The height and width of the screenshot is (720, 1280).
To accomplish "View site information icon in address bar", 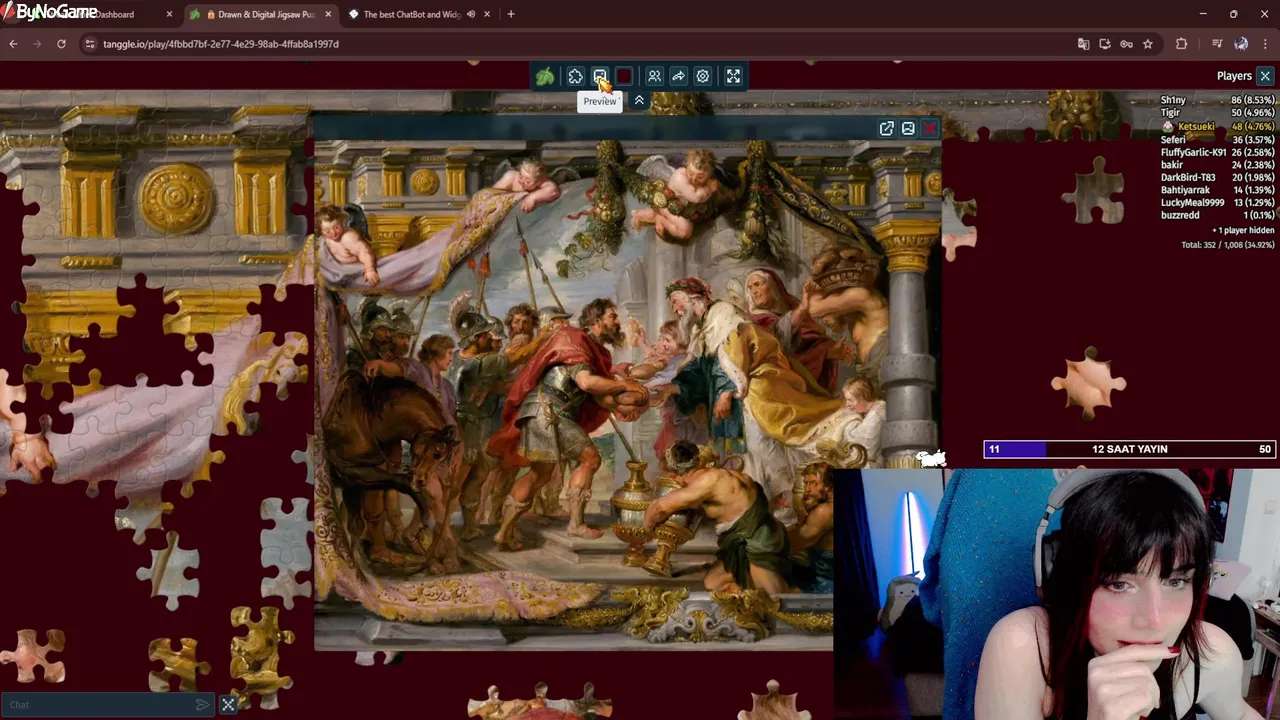I will tap(89, 44).
